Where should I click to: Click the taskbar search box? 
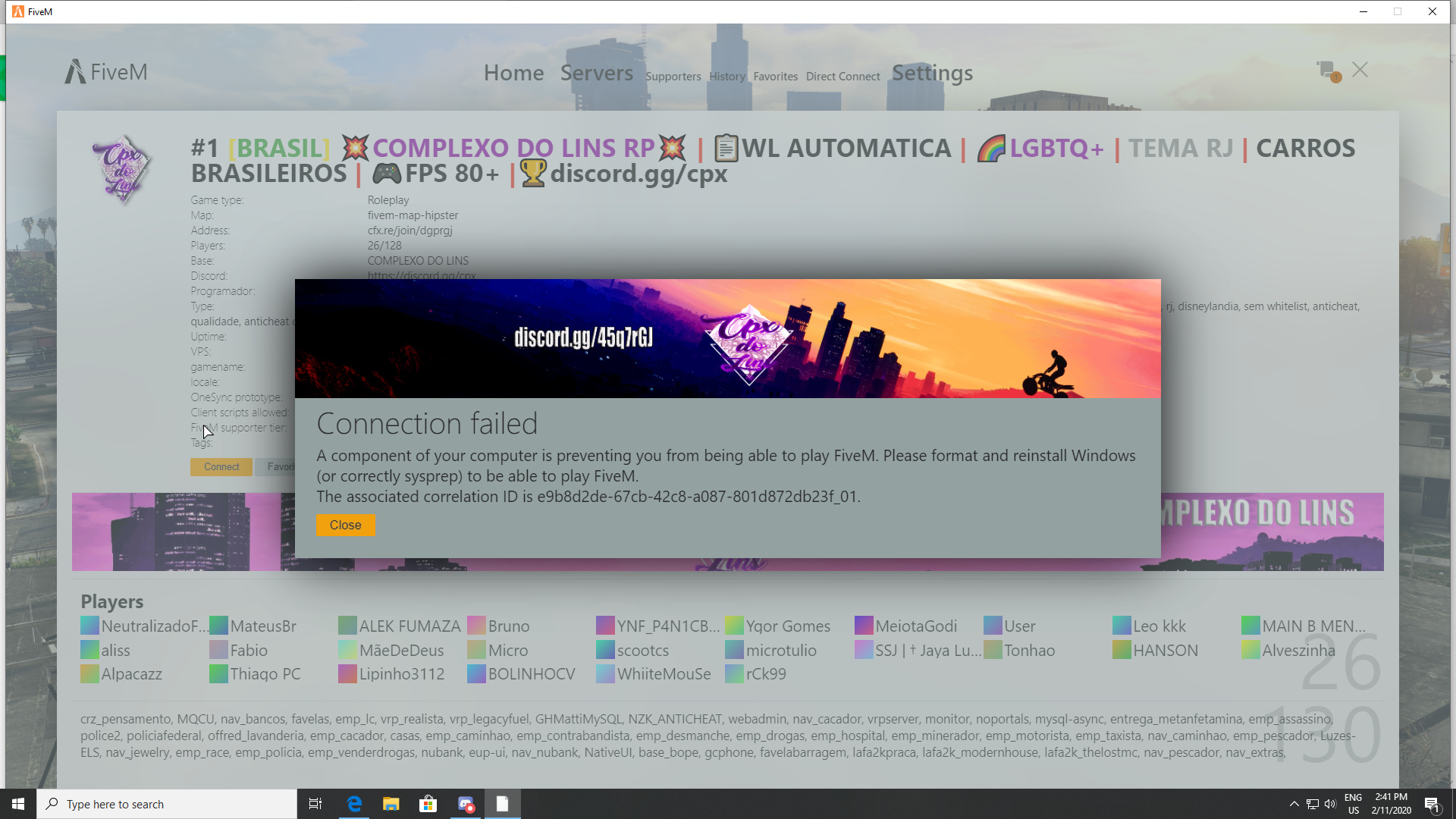click(x=167, y=804)
